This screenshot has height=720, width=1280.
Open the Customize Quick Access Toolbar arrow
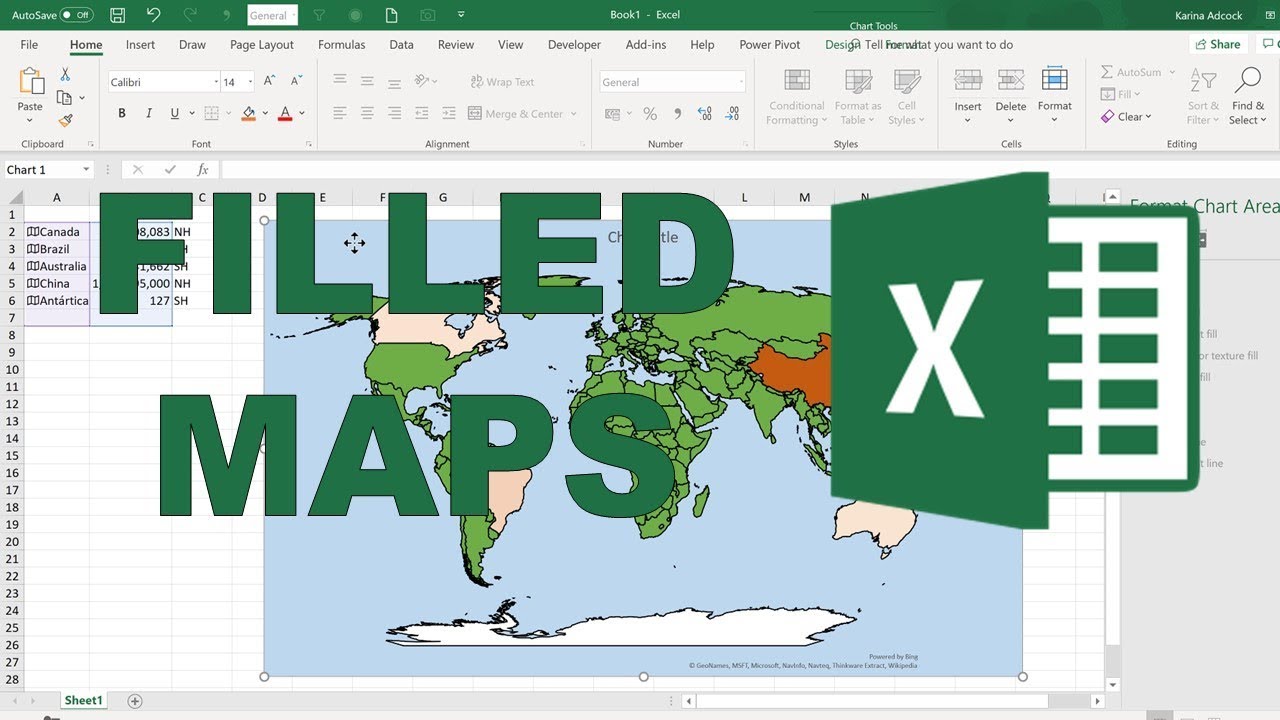click(x=460, y=15)
